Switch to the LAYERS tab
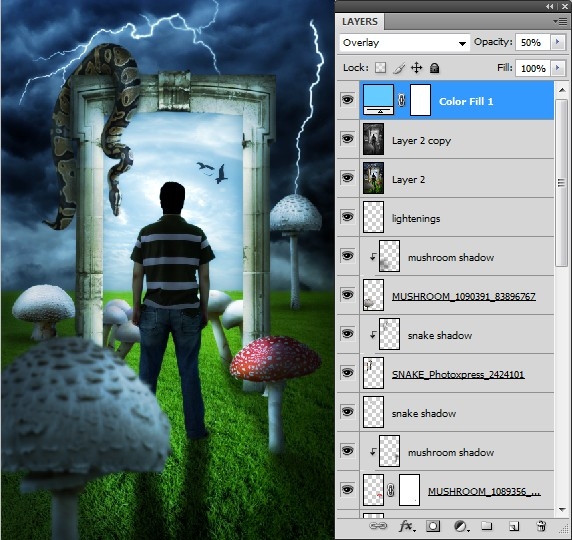This screenshot has height=540, width=572. (x=360, y=22)
